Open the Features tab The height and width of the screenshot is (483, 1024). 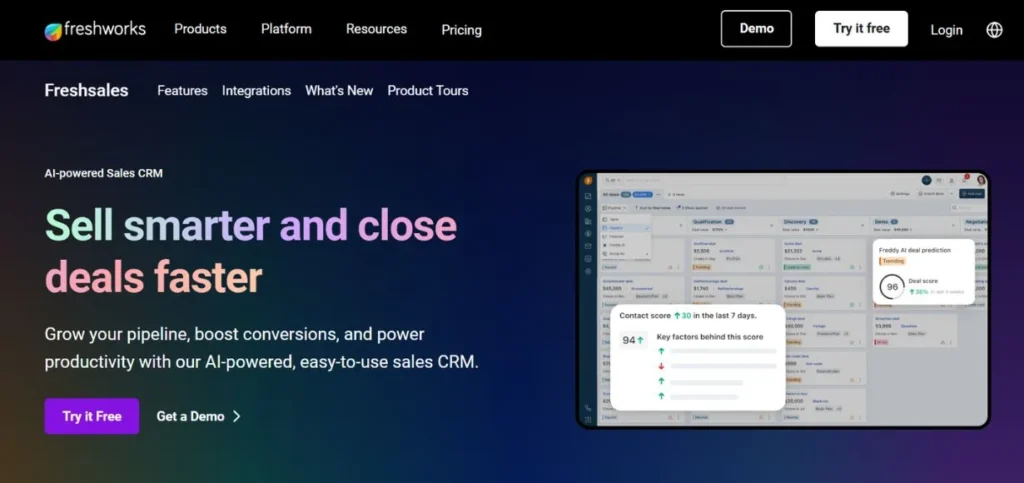(182, 91)
